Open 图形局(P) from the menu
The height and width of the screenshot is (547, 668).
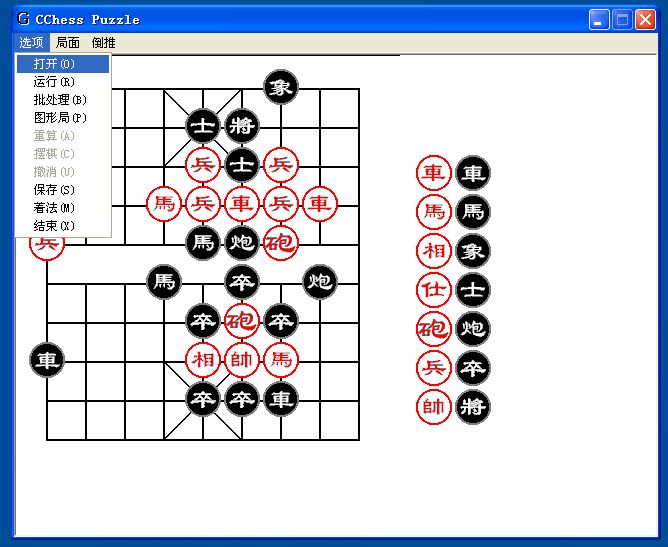tap(62, 118)
